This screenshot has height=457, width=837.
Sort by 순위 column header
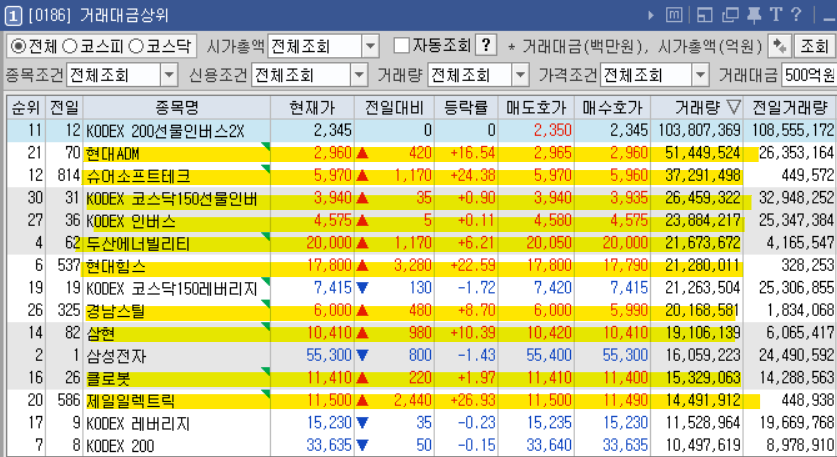pos(26,107)
